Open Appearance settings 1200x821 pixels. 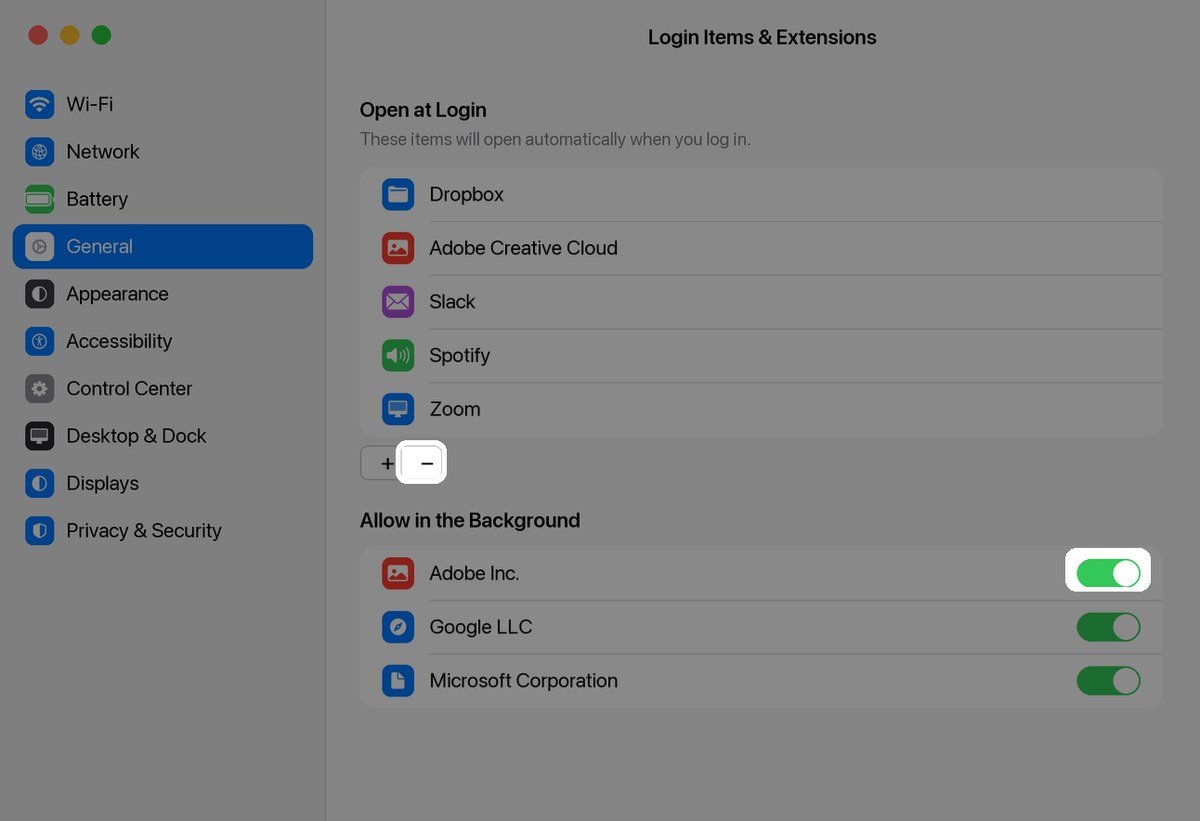point(163,294)
